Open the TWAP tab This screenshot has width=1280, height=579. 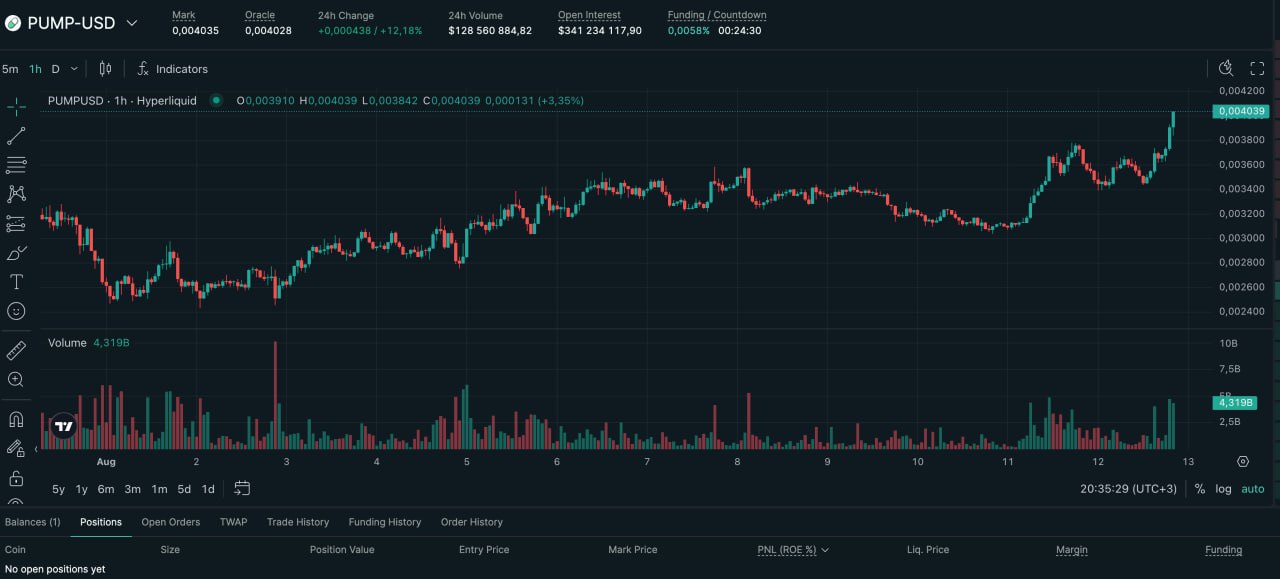(233, 522)
